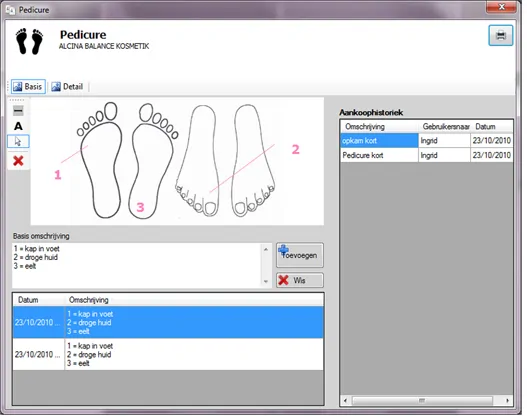The height and width of the screenshot is (417, 527).
Task: Click right arrow of Aankoophistoriek scrollbar
Action: (507, 400)
